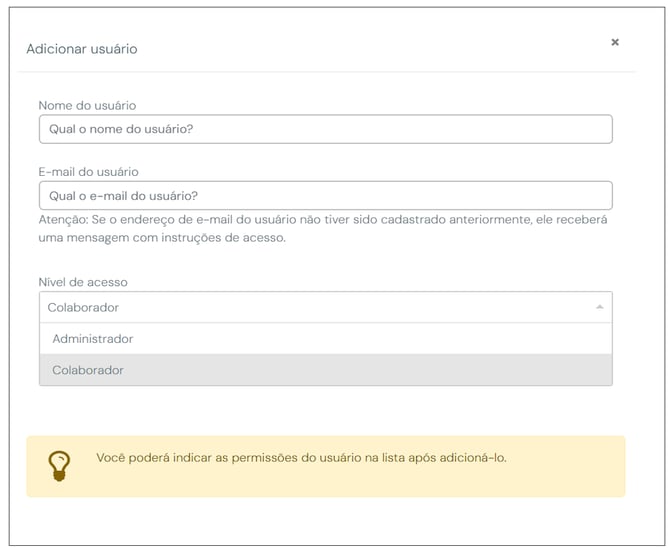
Task: Click the 'Atenção' e-mail helper text
Action: point(323,220)
